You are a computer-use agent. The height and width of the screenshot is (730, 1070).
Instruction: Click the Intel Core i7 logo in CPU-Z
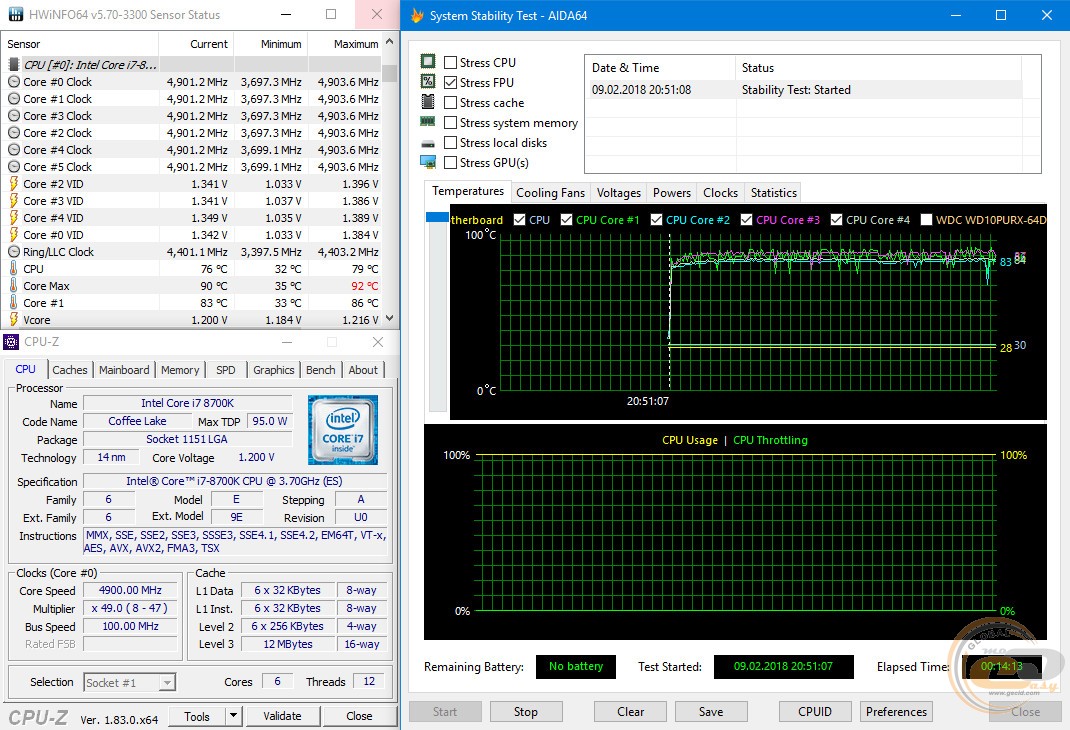click(x=343, y=430)
